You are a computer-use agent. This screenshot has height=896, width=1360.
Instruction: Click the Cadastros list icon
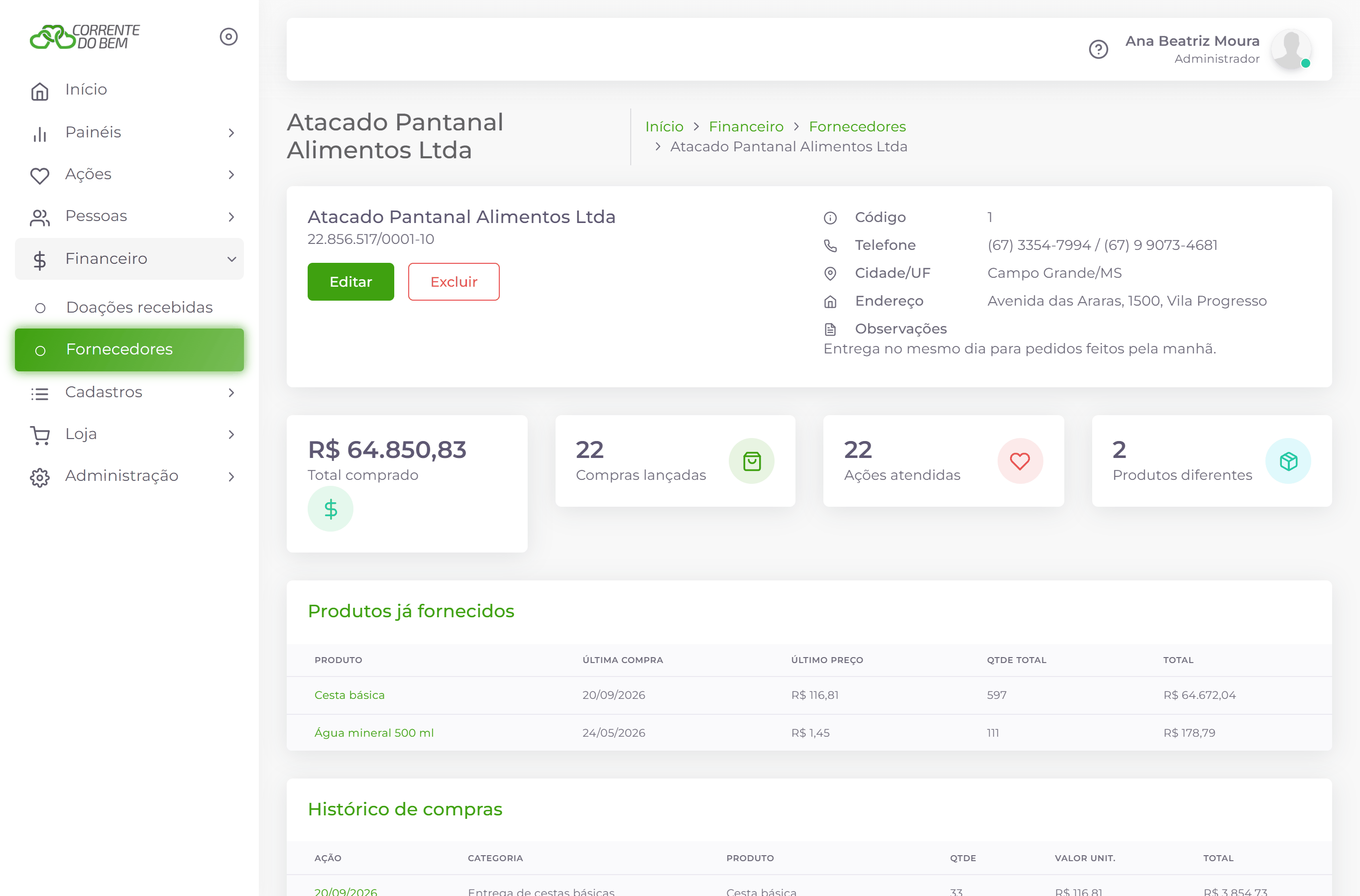[x=39, y=393]
